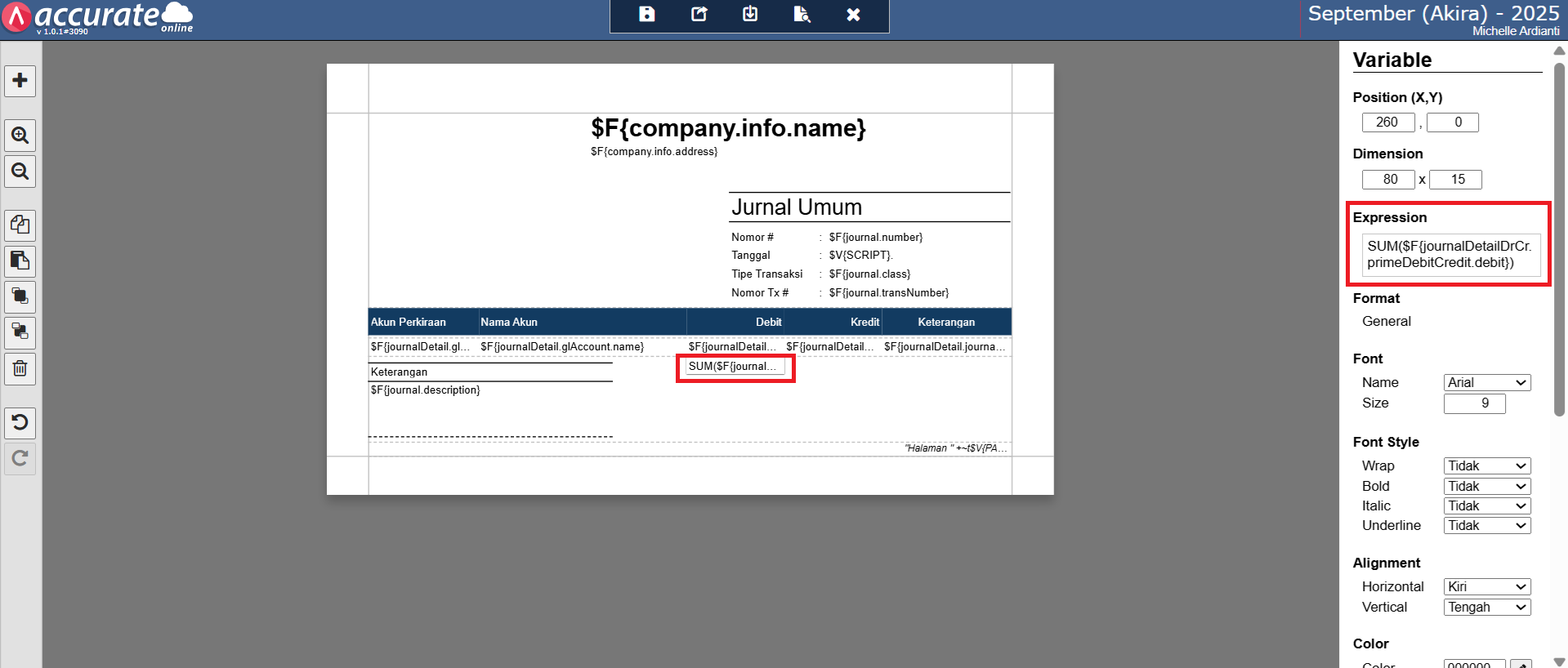Click the color picker button beside Color field

1520,664
